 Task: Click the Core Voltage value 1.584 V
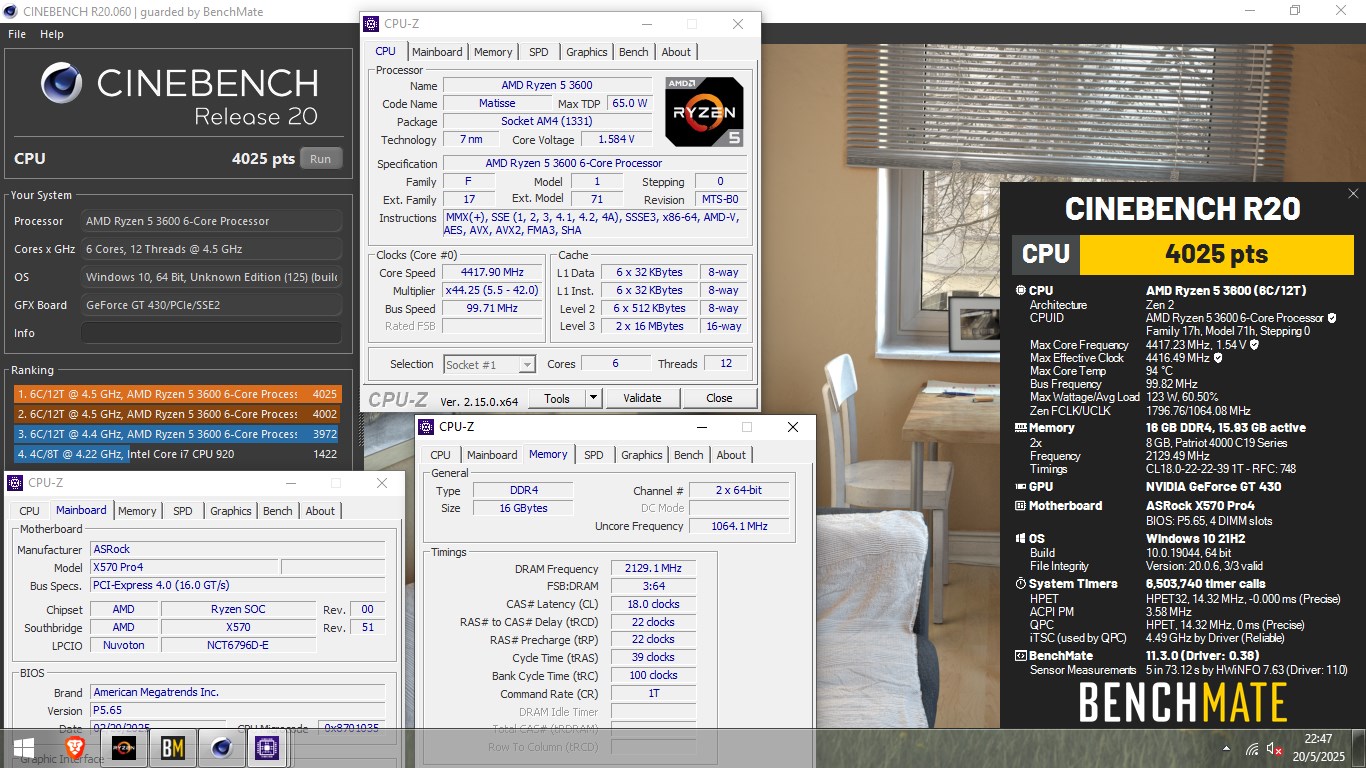coord(614,140)
